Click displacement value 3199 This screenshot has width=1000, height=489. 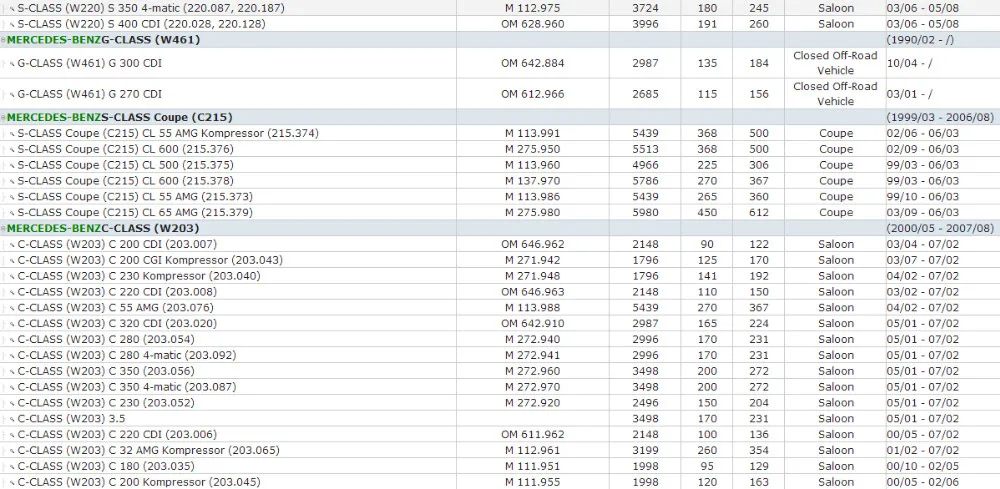pos(645,450)
